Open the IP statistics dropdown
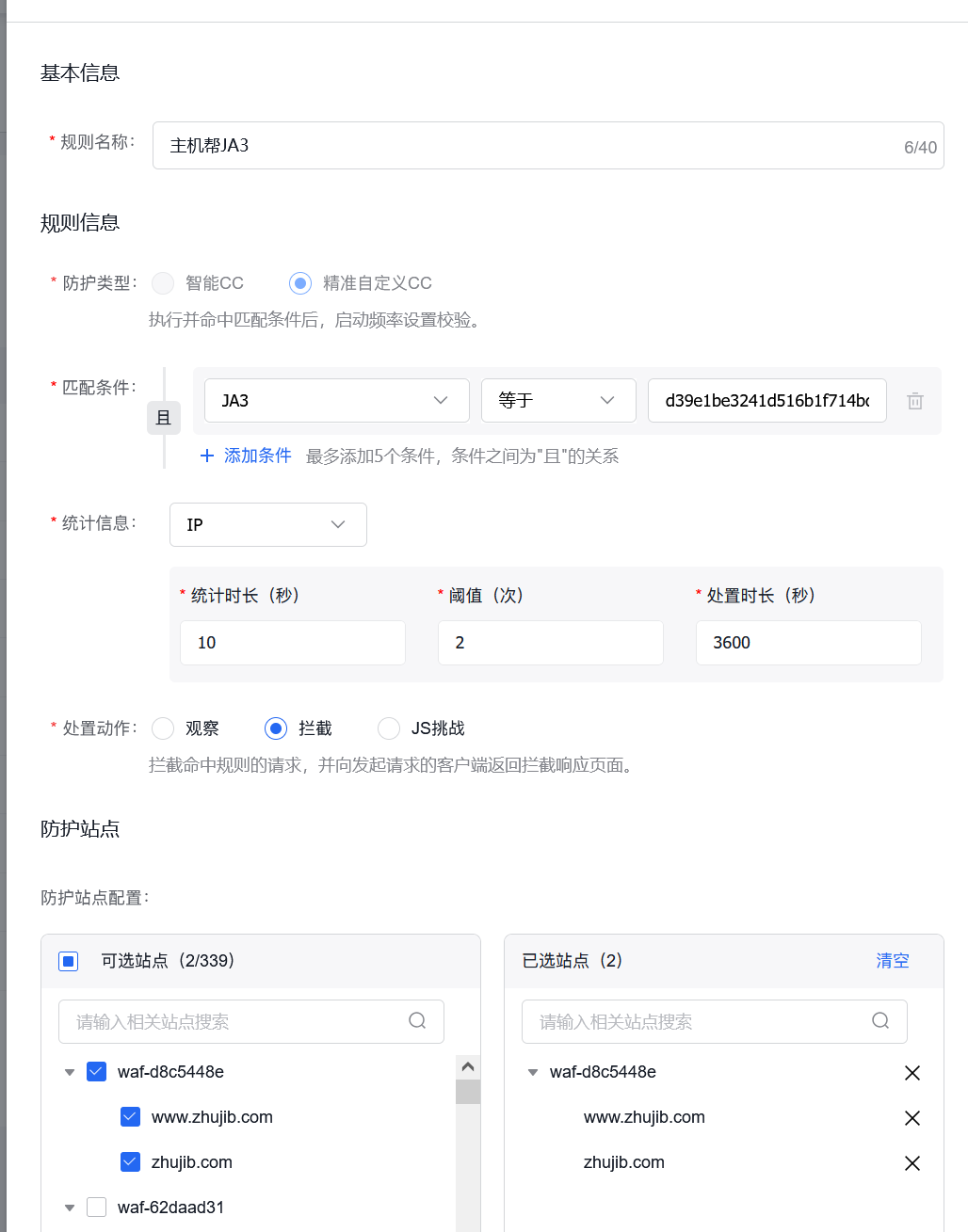Image resolution: width=968 pixels, height=1232 pixels. pos(268,525)
